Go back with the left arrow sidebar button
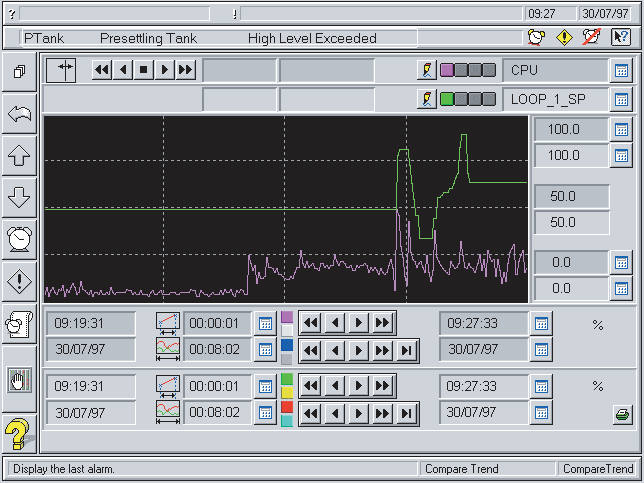This screenshot has width=644, height=483. (19, 114)
